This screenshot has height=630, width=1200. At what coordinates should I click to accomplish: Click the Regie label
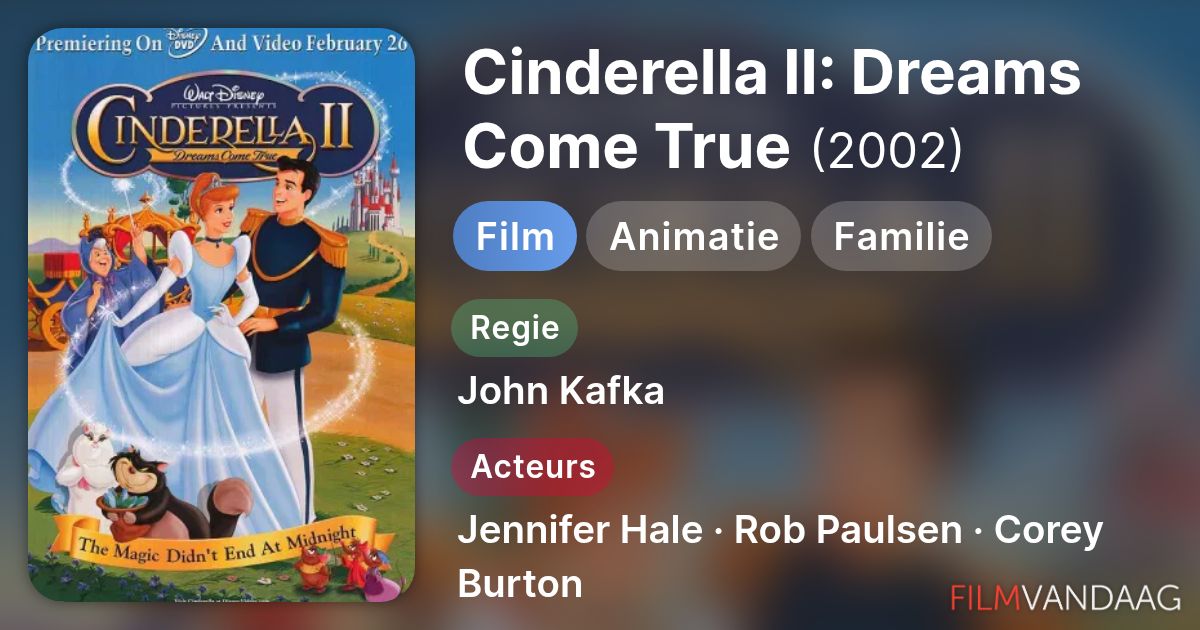point(514,329)
